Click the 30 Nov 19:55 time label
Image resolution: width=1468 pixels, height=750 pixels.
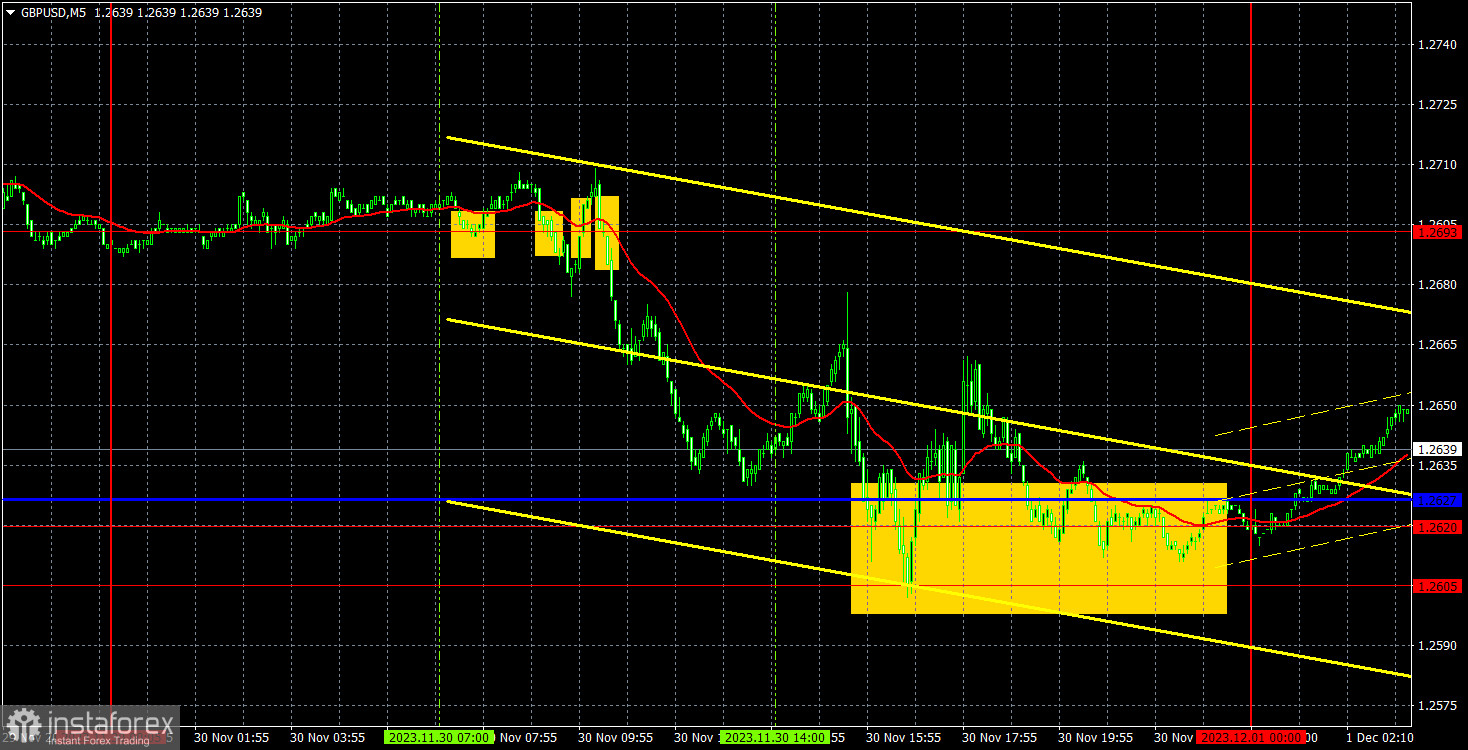1096,737
